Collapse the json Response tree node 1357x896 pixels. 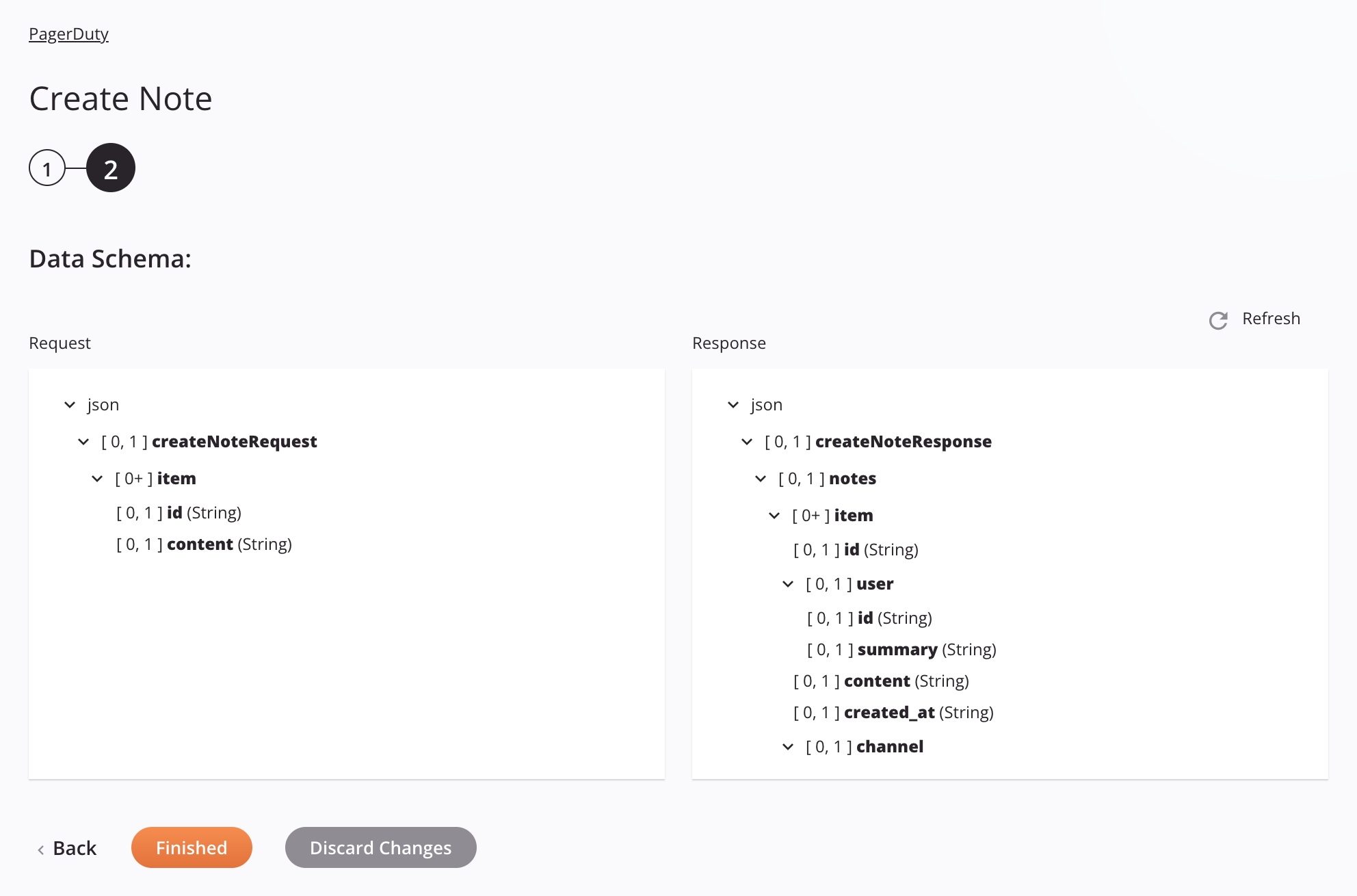(732, 404)
